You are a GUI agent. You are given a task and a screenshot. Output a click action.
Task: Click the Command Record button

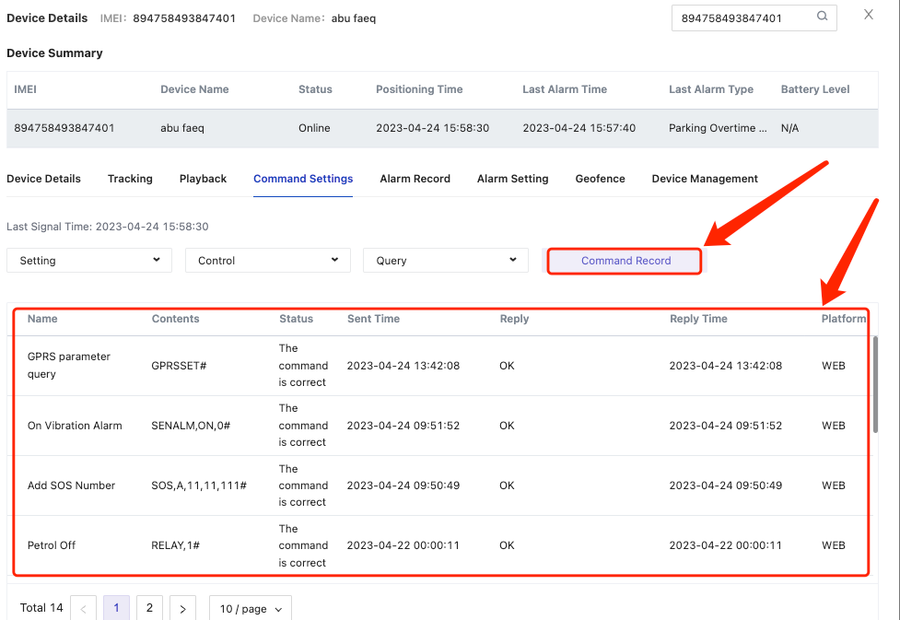(x=625, y=260)
